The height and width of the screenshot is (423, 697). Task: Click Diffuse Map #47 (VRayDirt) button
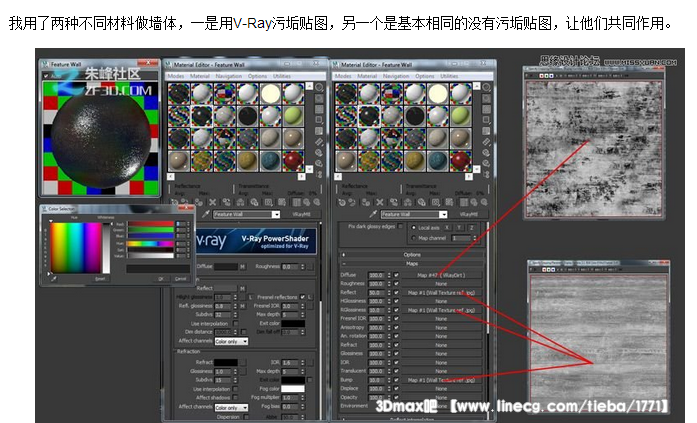point(441,275)
